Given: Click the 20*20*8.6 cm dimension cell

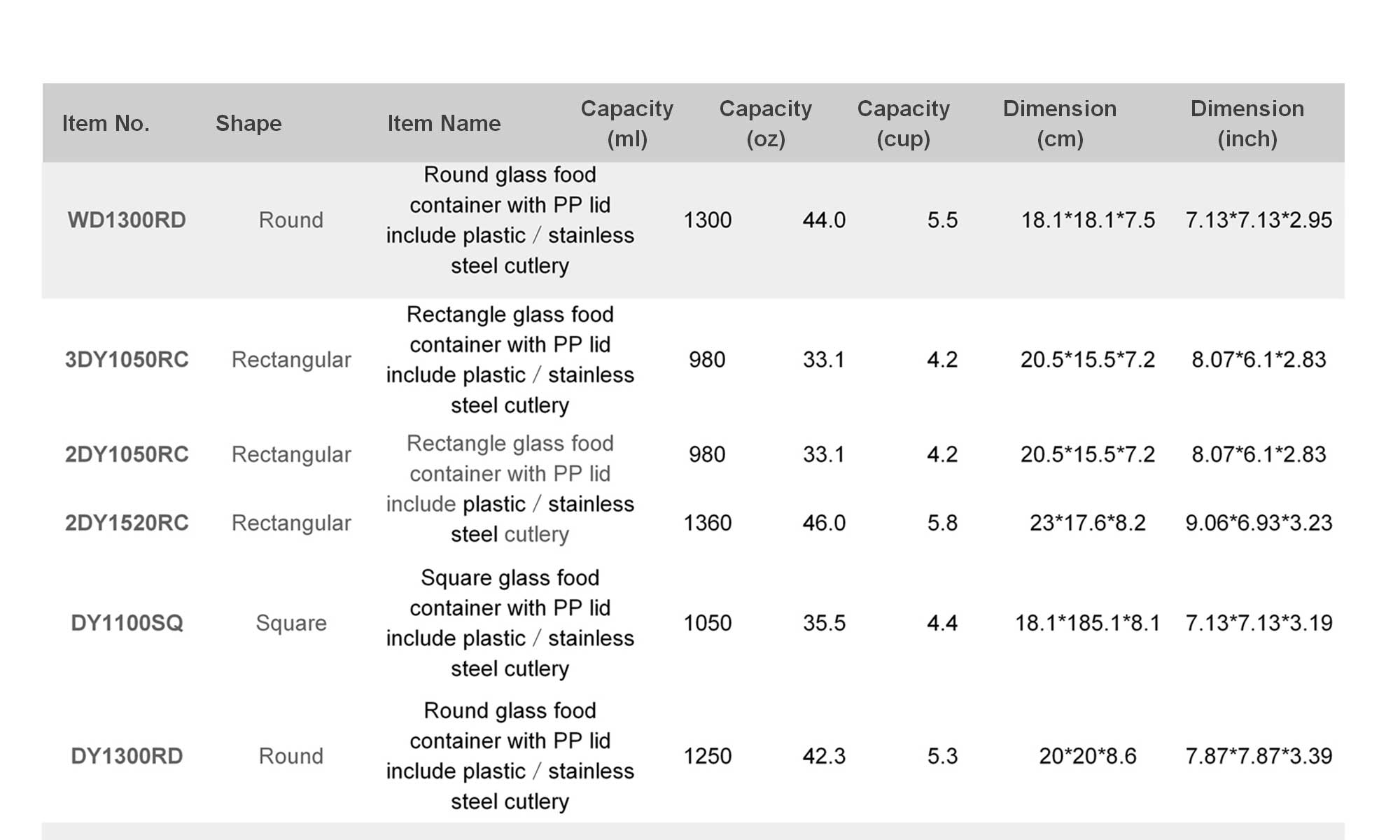Looking at the screenshot, I should (x=1087, y=756).
